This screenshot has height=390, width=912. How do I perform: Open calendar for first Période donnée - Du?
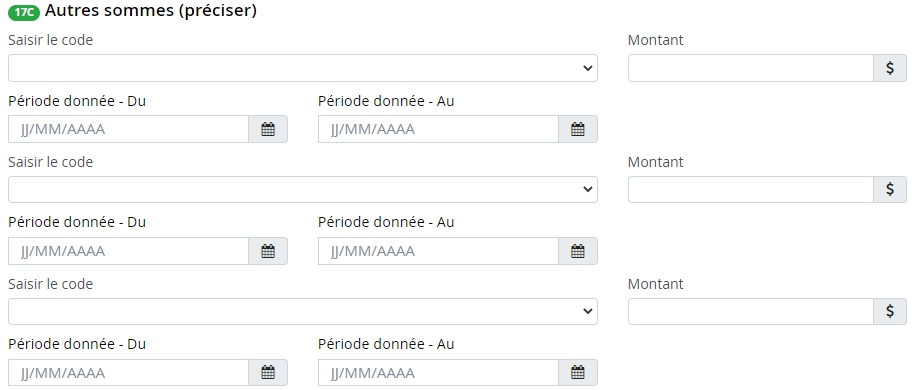(268, 129)
